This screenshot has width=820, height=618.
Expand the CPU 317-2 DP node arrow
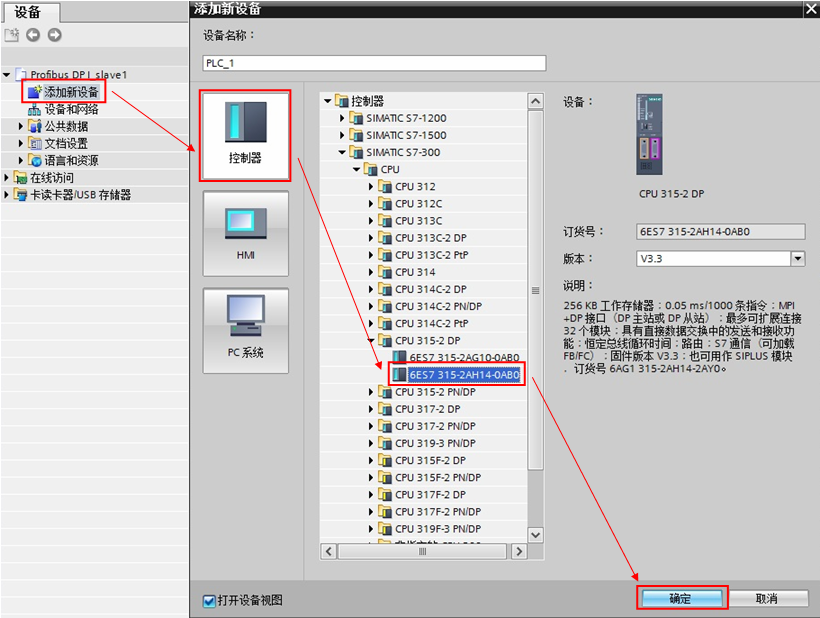click(371, 409)
